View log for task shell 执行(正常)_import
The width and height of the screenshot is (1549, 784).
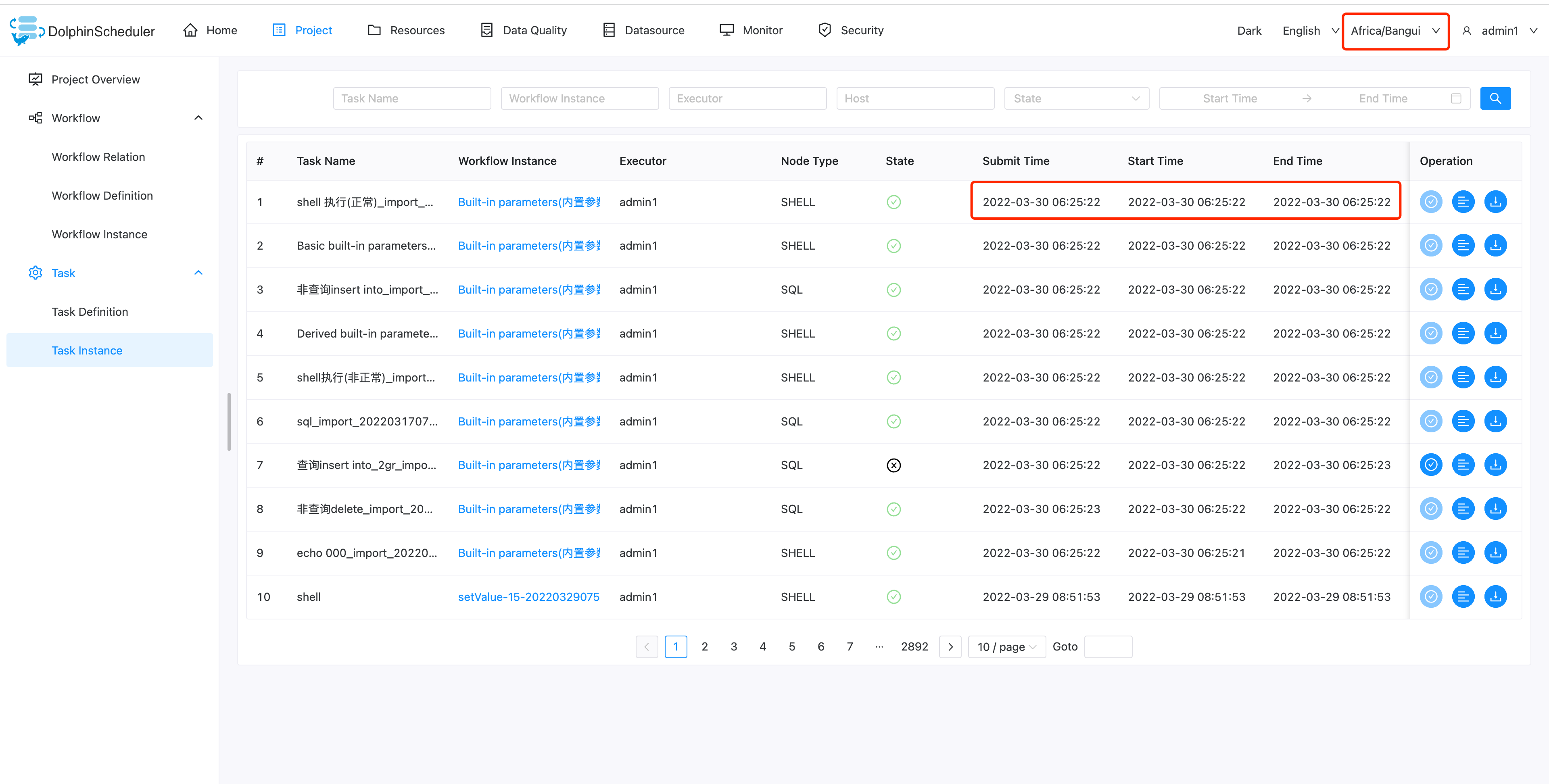point(1463,201)
